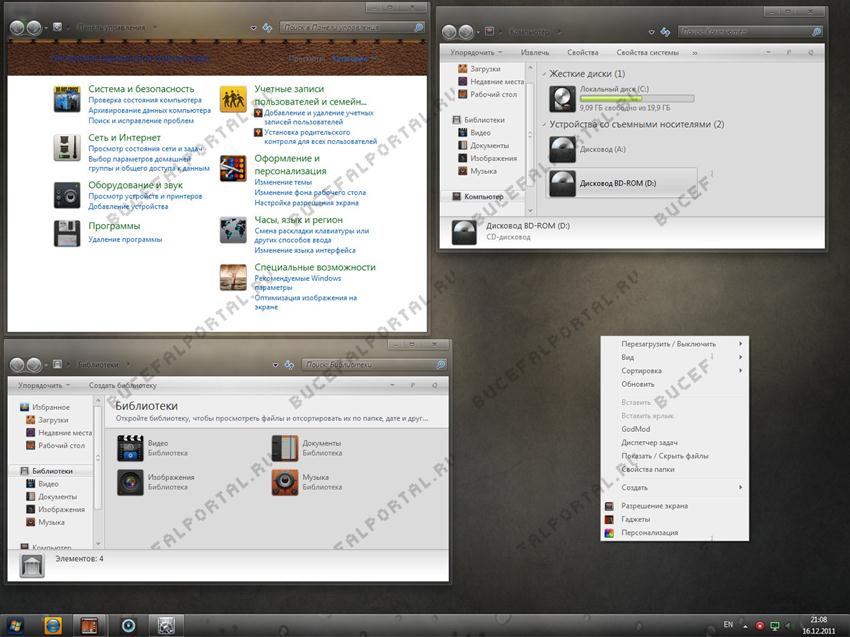Open the Музыка library speaker icon
Screen dimensions: 850x637
point(285,483)
